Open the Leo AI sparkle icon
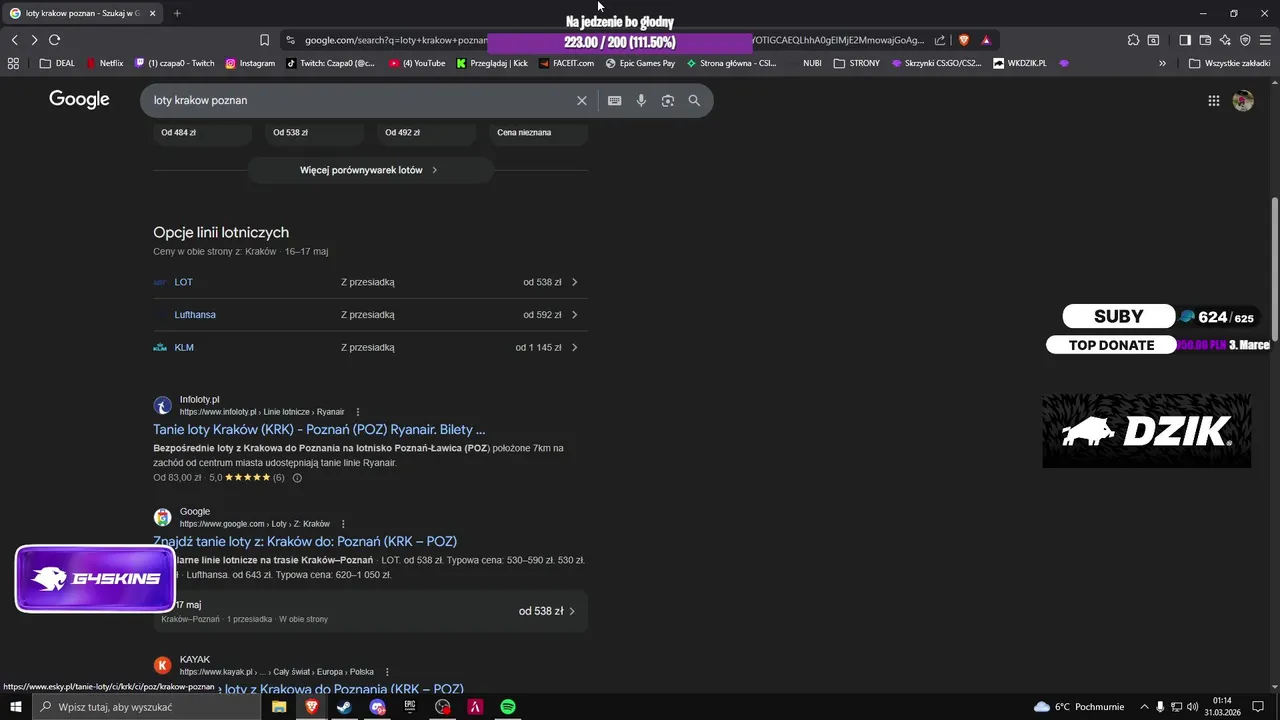1280x720 pixels. [x=1225, y=40]
